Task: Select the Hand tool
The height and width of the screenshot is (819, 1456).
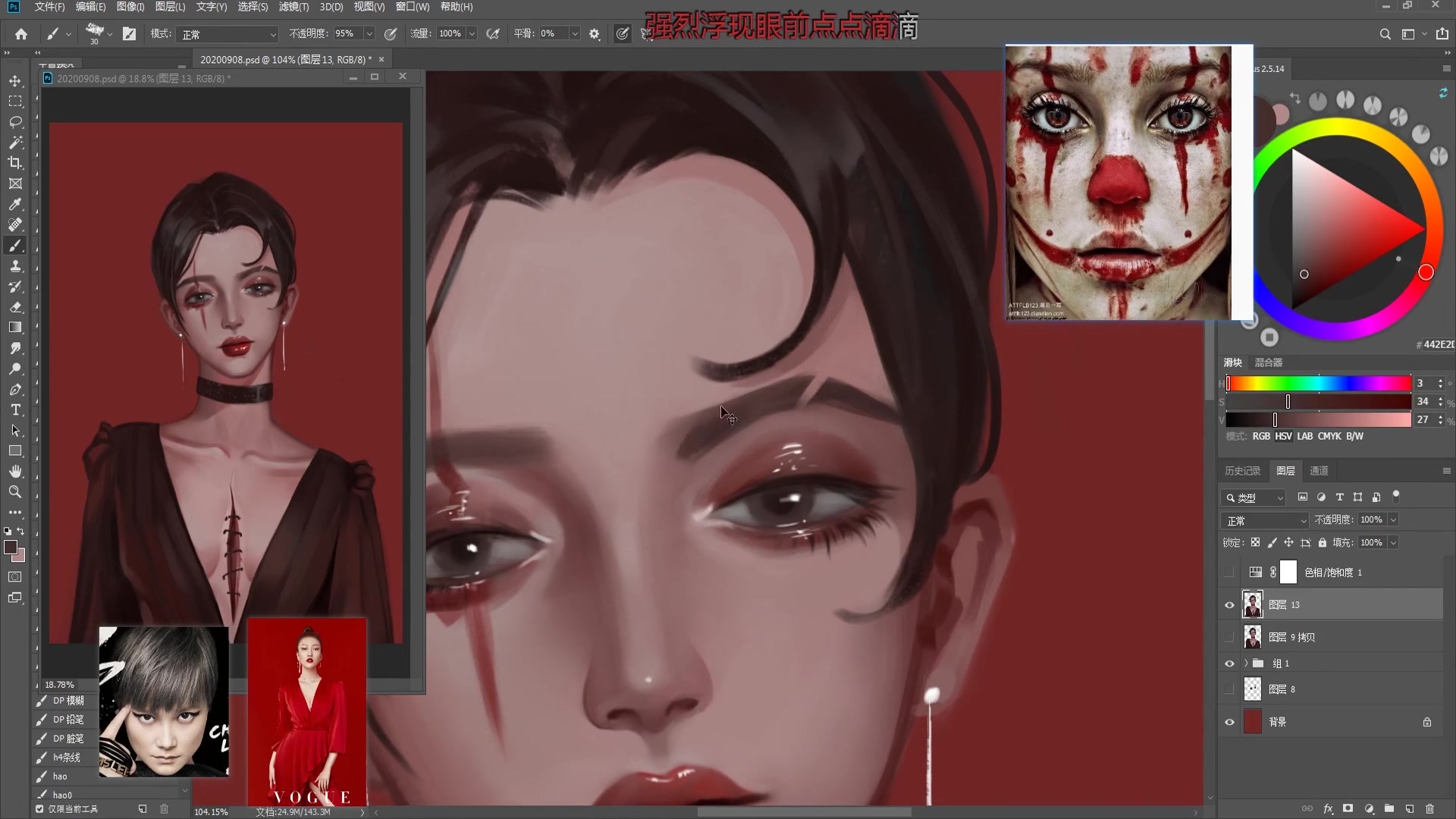Action: [15, 472]
